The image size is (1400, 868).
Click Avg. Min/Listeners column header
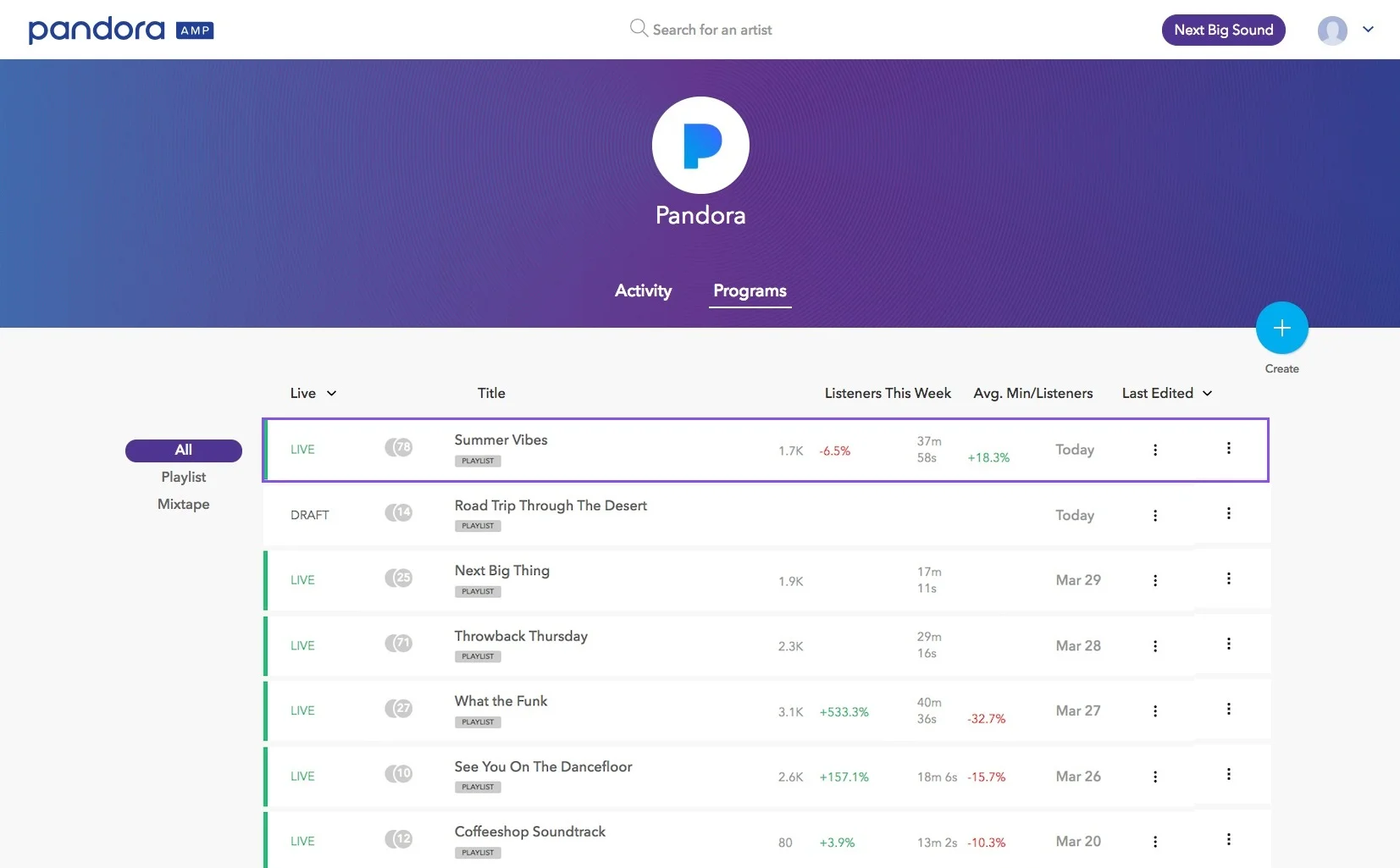[x=1032, y=393]
